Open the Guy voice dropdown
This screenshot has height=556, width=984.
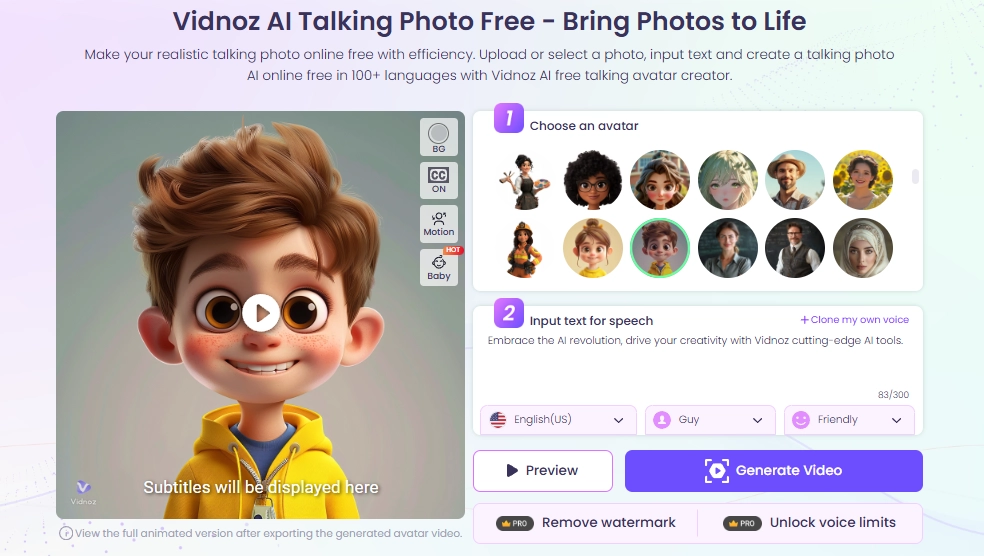(710, 420)
